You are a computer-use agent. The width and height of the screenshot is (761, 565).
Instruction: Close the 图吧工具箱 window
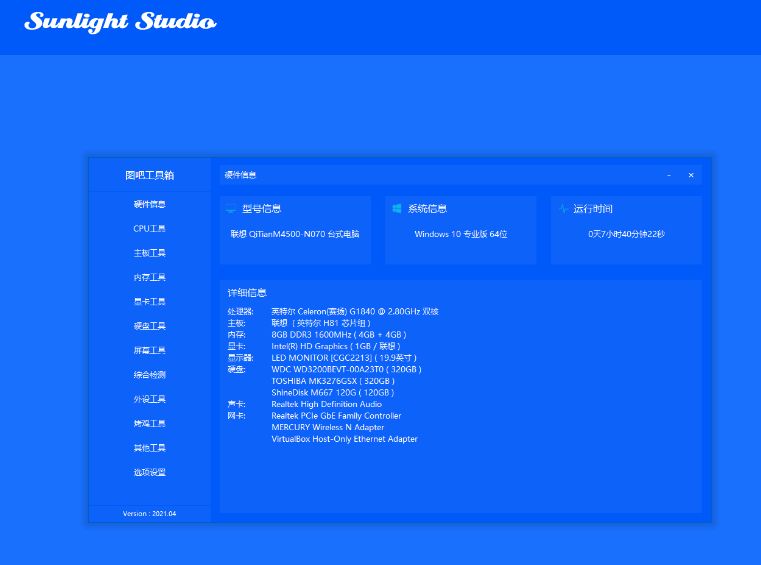pyautogui.click(x=691, y=175)
